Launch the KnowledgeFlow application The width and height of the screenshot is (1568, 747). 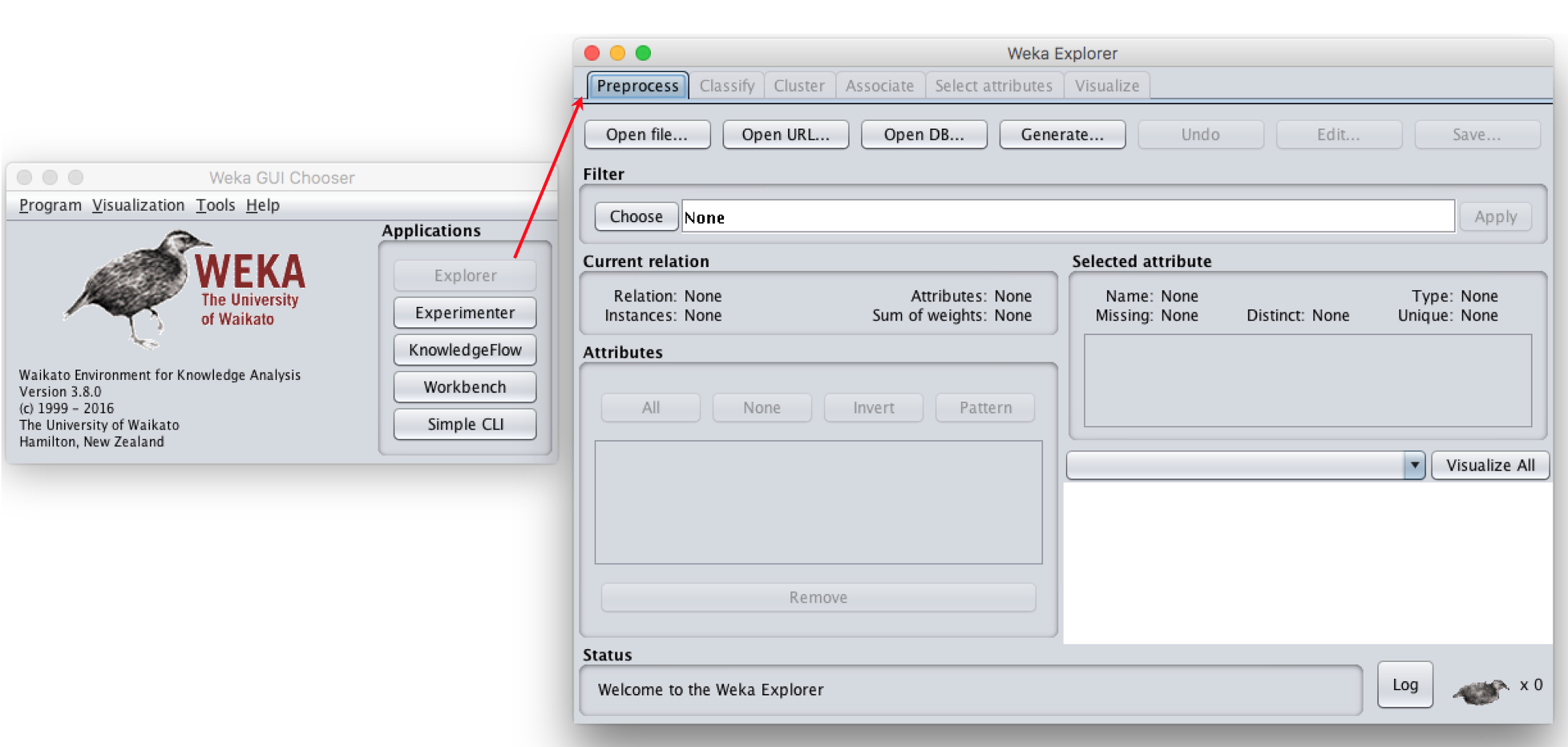[465, 349]
